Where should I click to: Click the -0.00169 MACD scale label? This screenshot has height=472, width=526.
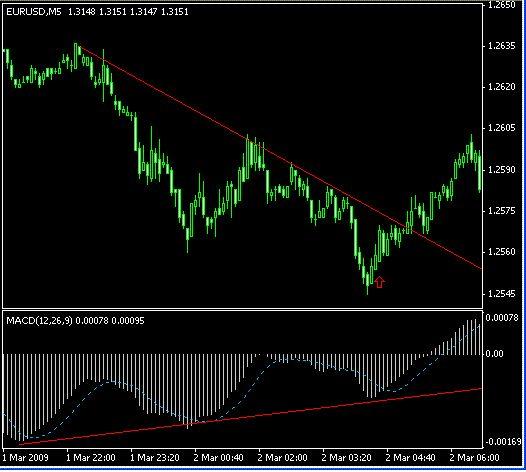[502, 442]
